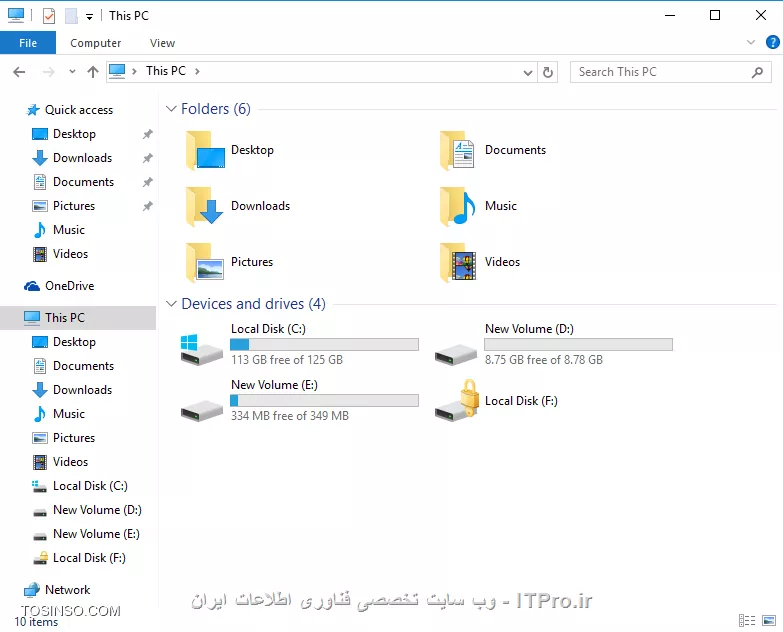The image size is (783, 632).
Task: Switch to Large icons view in status bar
Action: click(769, 621)
